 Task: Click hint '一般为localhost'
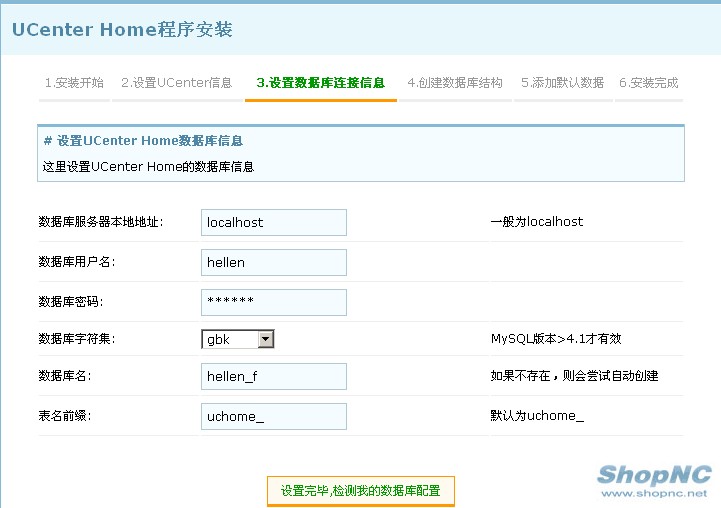(x=537, y=222)
